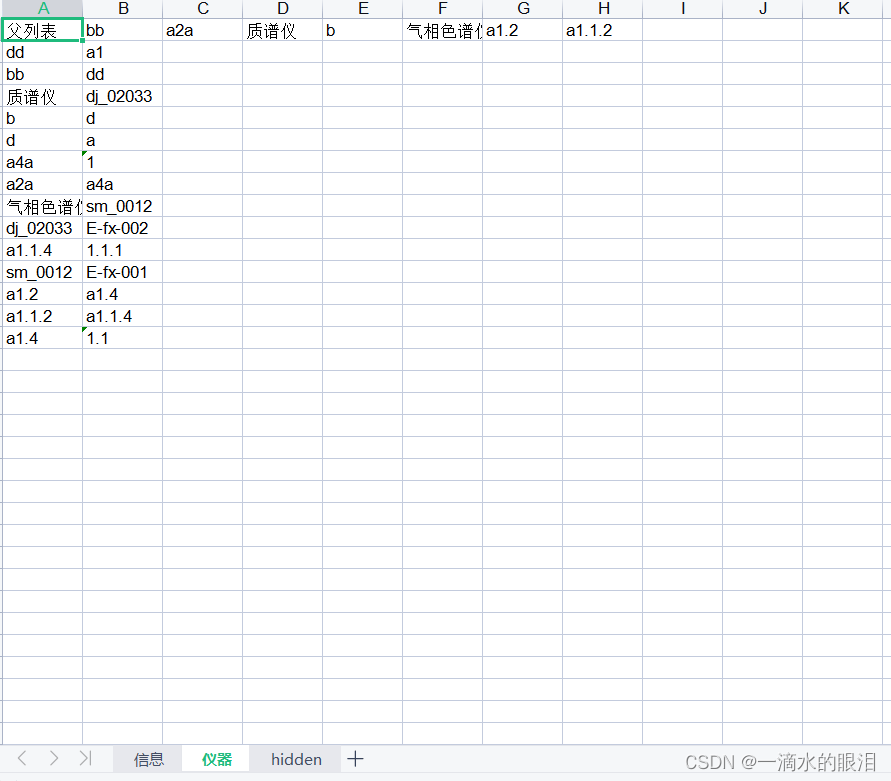Screen dimensions: 891x781
Task: Select cell with value 1.1.1
Action: 122,251
